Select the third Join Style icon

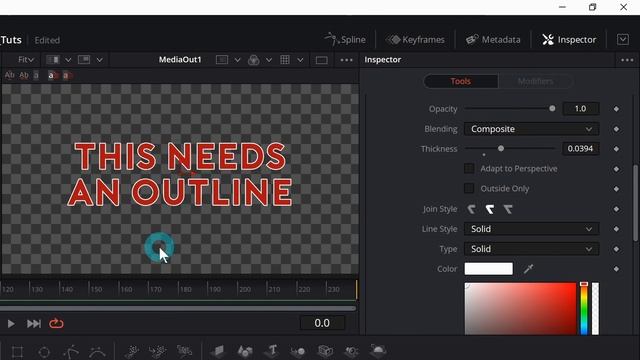[508, 209]
